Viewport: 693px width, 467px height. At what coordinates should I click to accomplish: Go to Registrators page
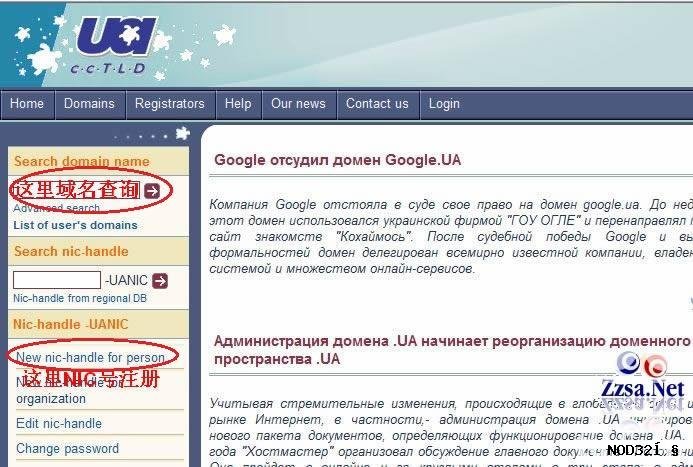point(170,104)
